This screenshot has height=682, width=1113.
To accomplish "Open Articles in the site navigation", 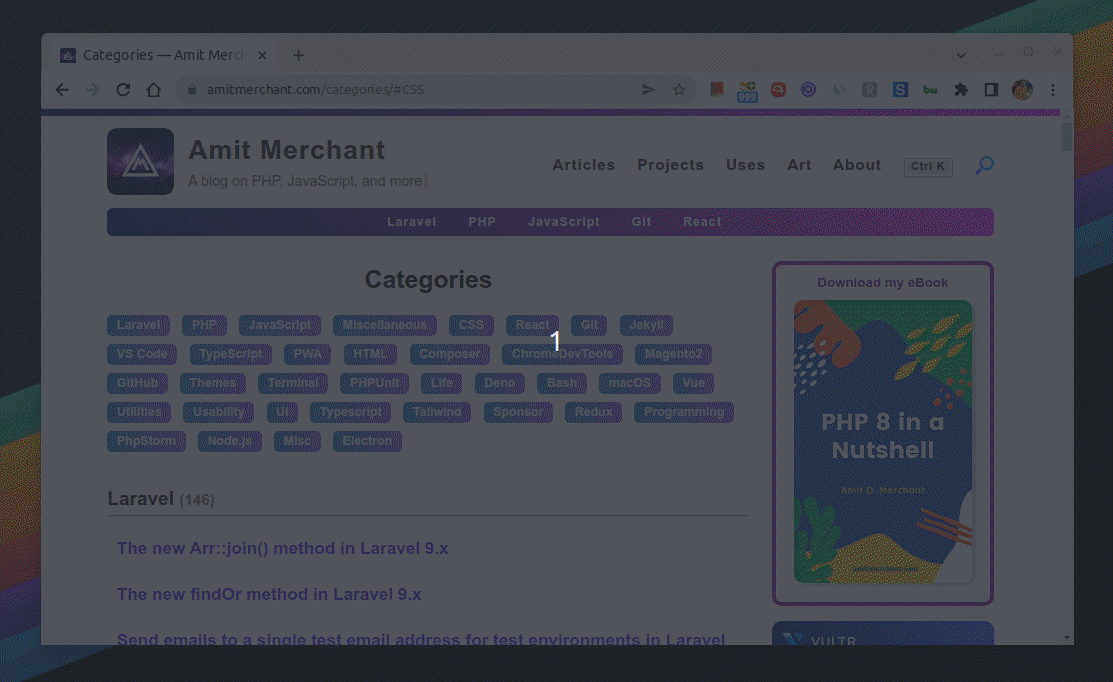I will tap(583, 165).
